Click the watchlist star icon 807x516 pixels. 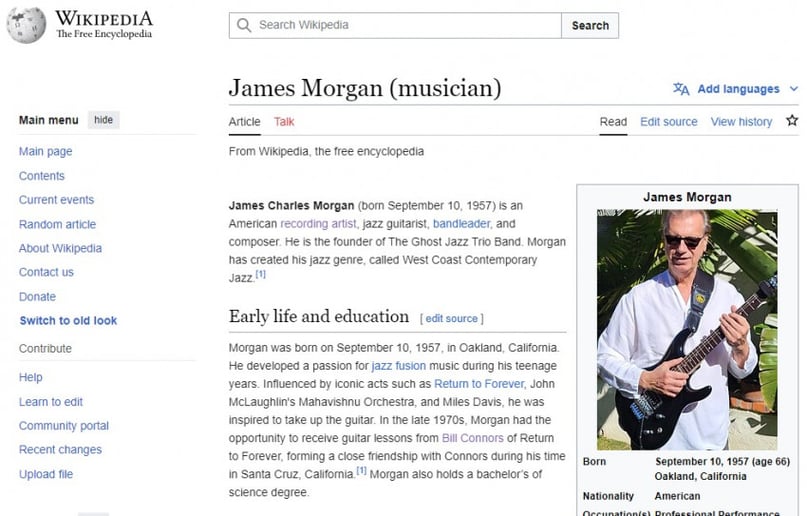[792, 120]
